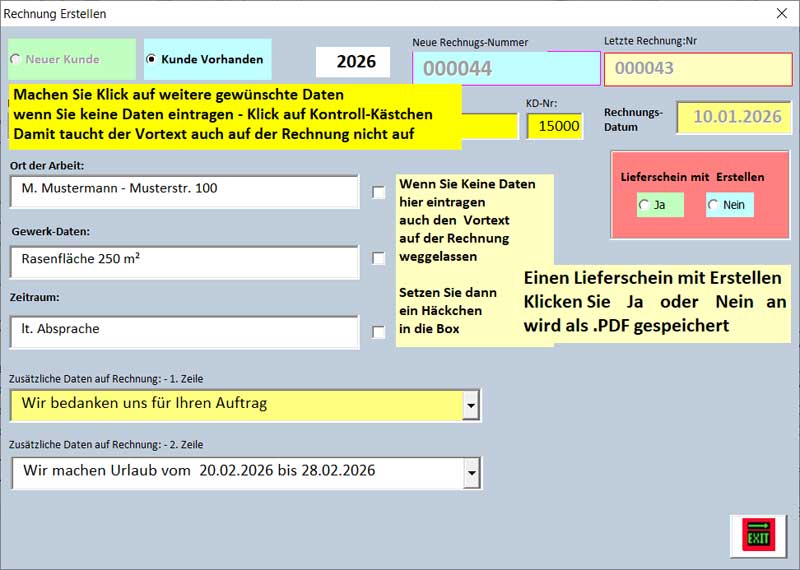Click the Zeitraum field 'lt. Absprache'

(184, 331)
